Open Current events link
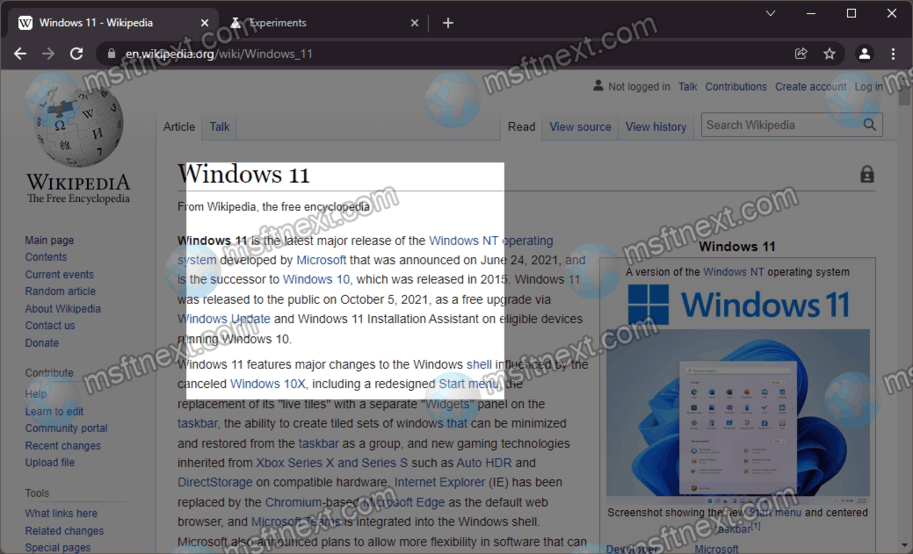The image size is (913, 554). coord(59,274)
